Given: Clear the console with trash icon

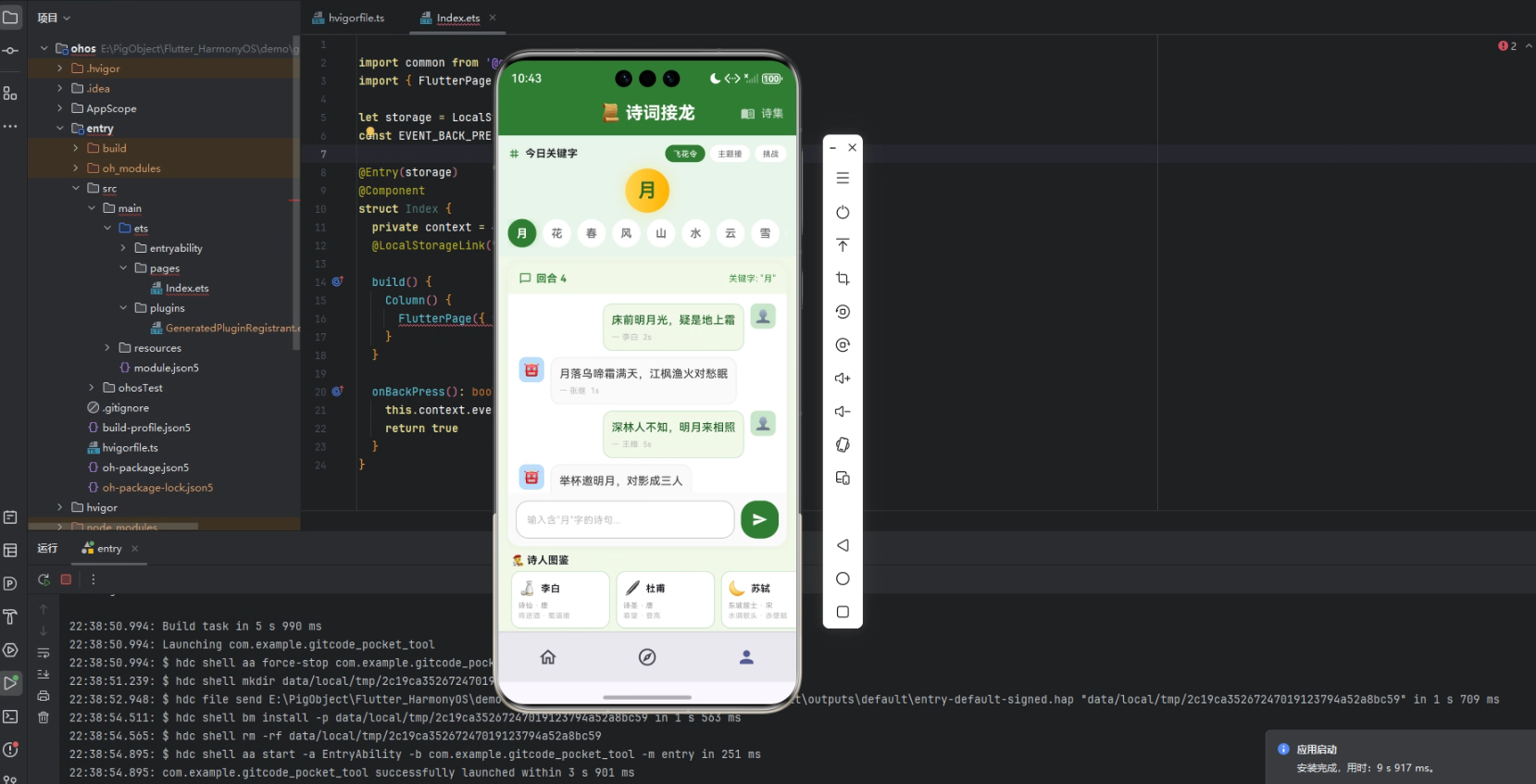Looking at the screenshot, I should (x=44, y=717).
